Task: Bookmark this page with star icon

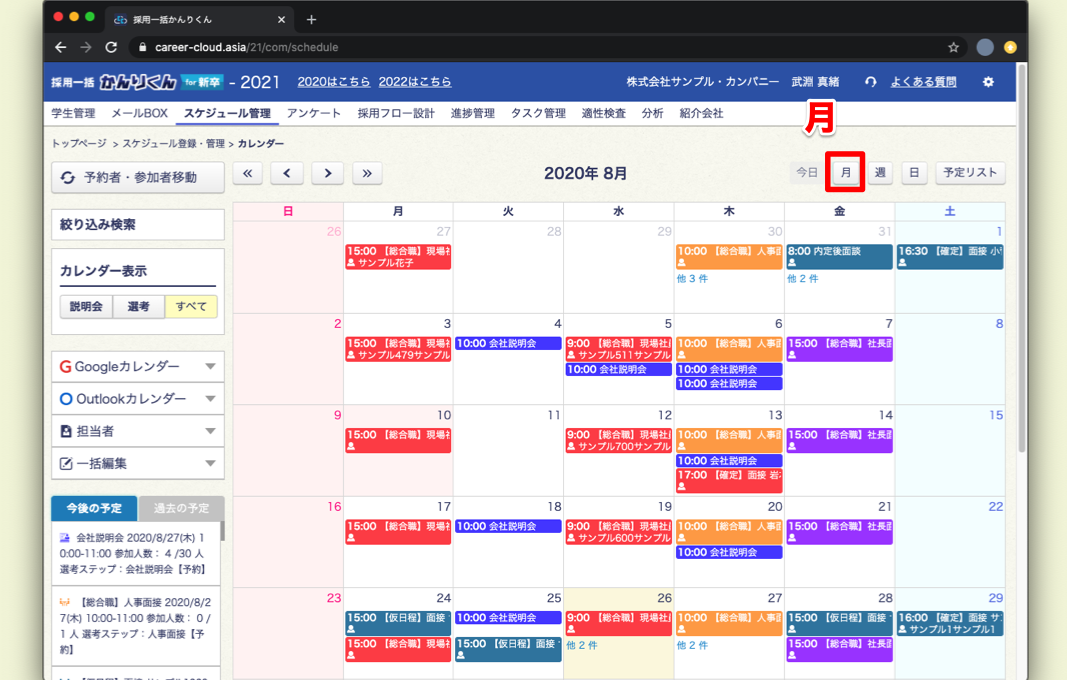Action: 953,47
